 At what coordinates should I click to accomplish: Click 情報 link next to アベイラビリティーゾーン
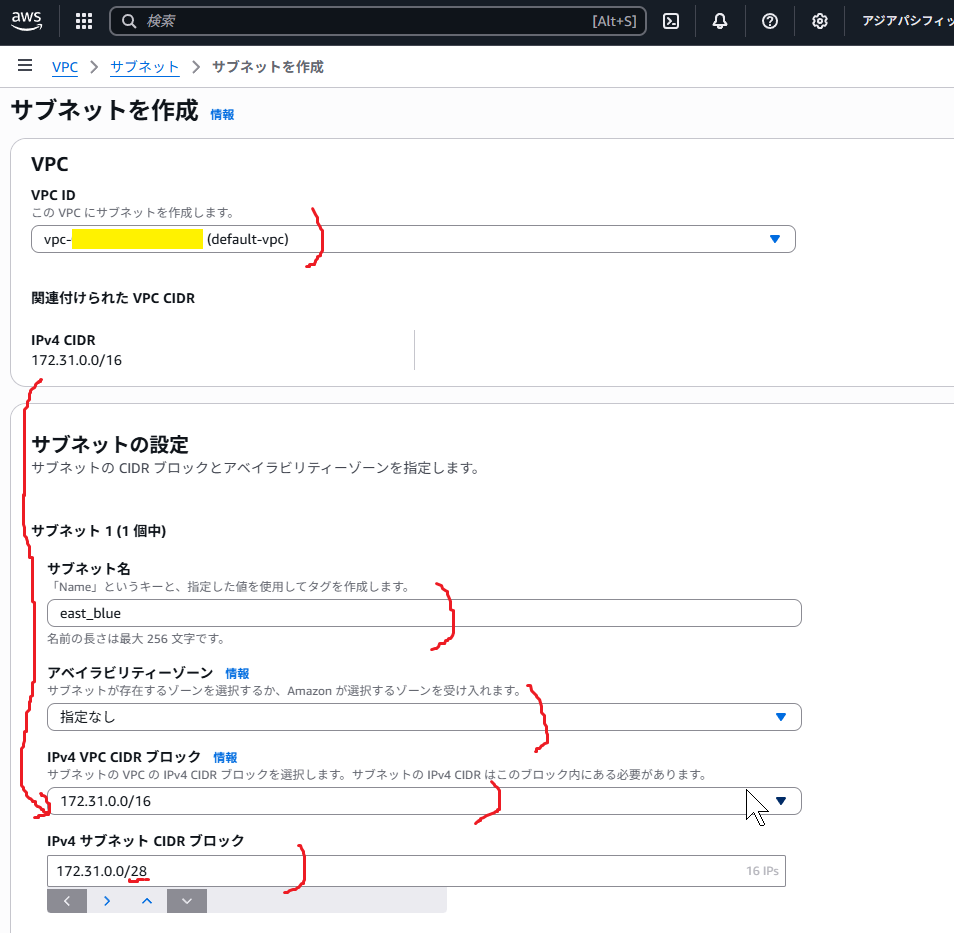237,674
